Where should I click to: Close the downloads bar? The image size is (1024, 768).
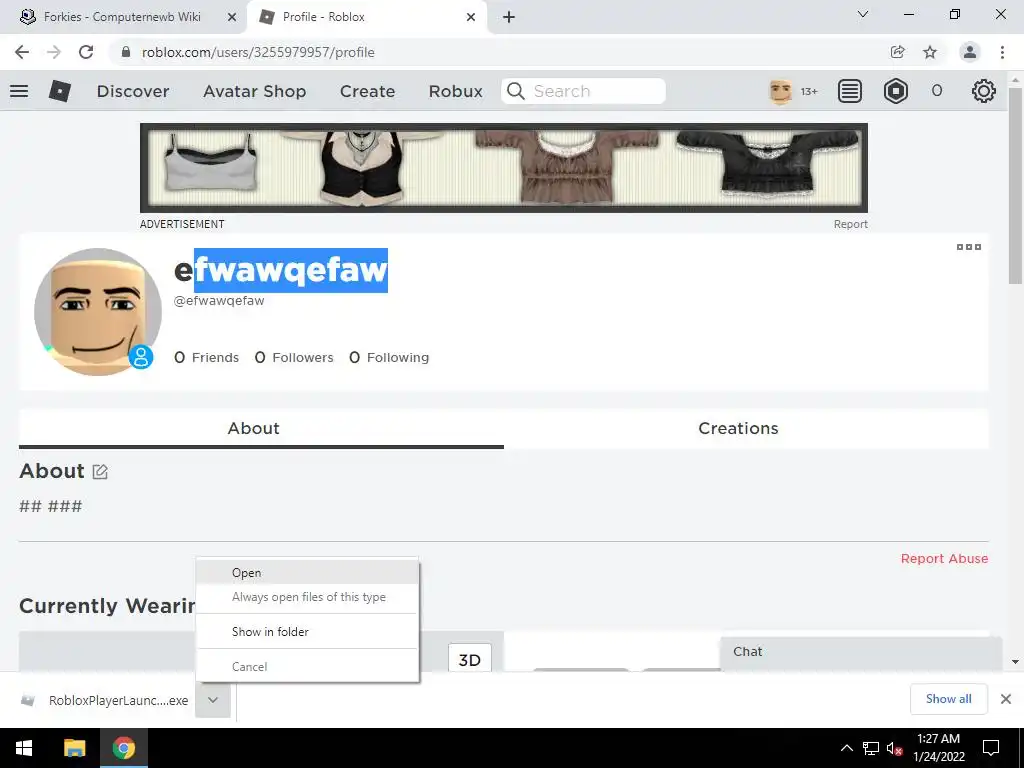pos(1006,699)
